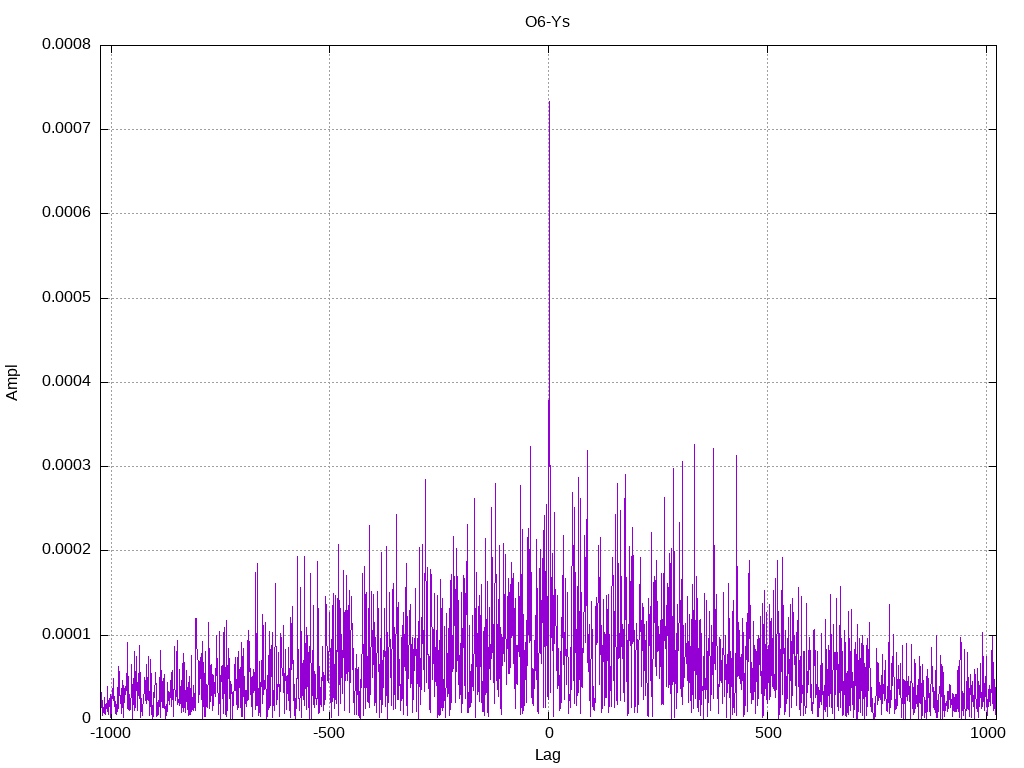Click the top of the central peak at lag 0
This screenshot has width=1024, height=768.
[549, 102]
